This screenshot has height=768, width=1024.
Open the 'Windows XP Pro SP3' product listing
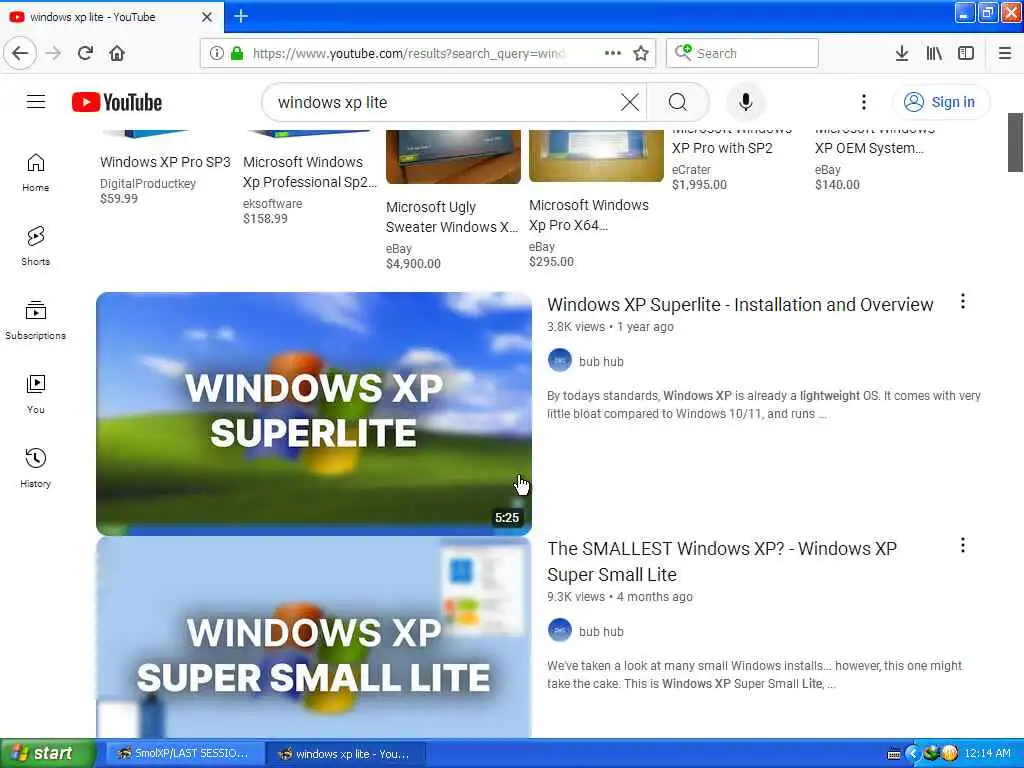[x=165, y=162]
